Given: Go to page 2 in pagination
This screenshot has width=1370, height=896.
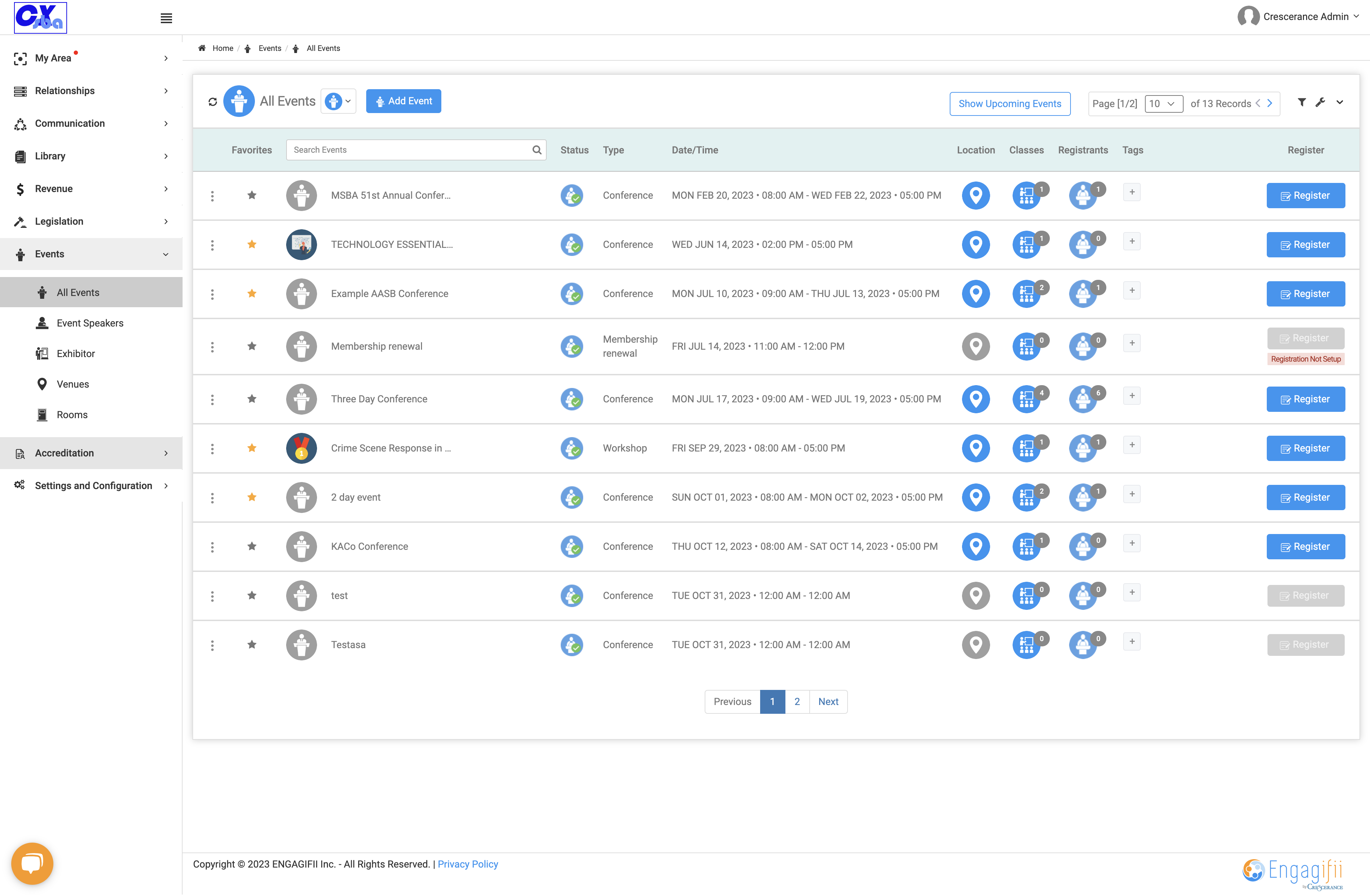Looking at the screenshot, I should 797,701.
